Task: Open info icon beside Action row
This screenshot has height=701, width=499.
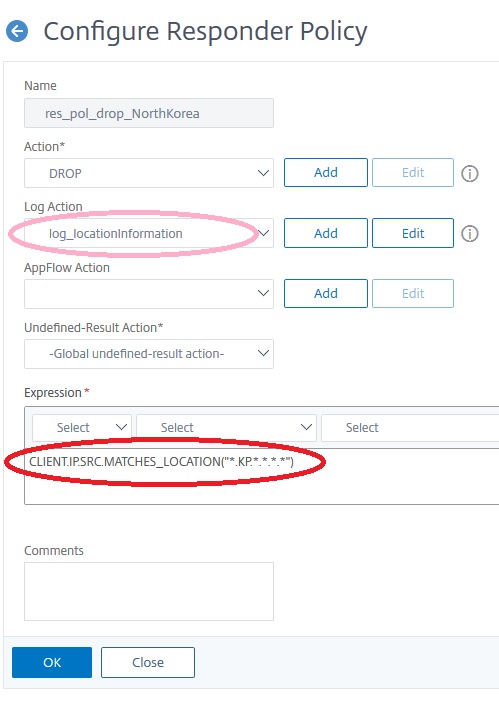Action: (469, 173)
